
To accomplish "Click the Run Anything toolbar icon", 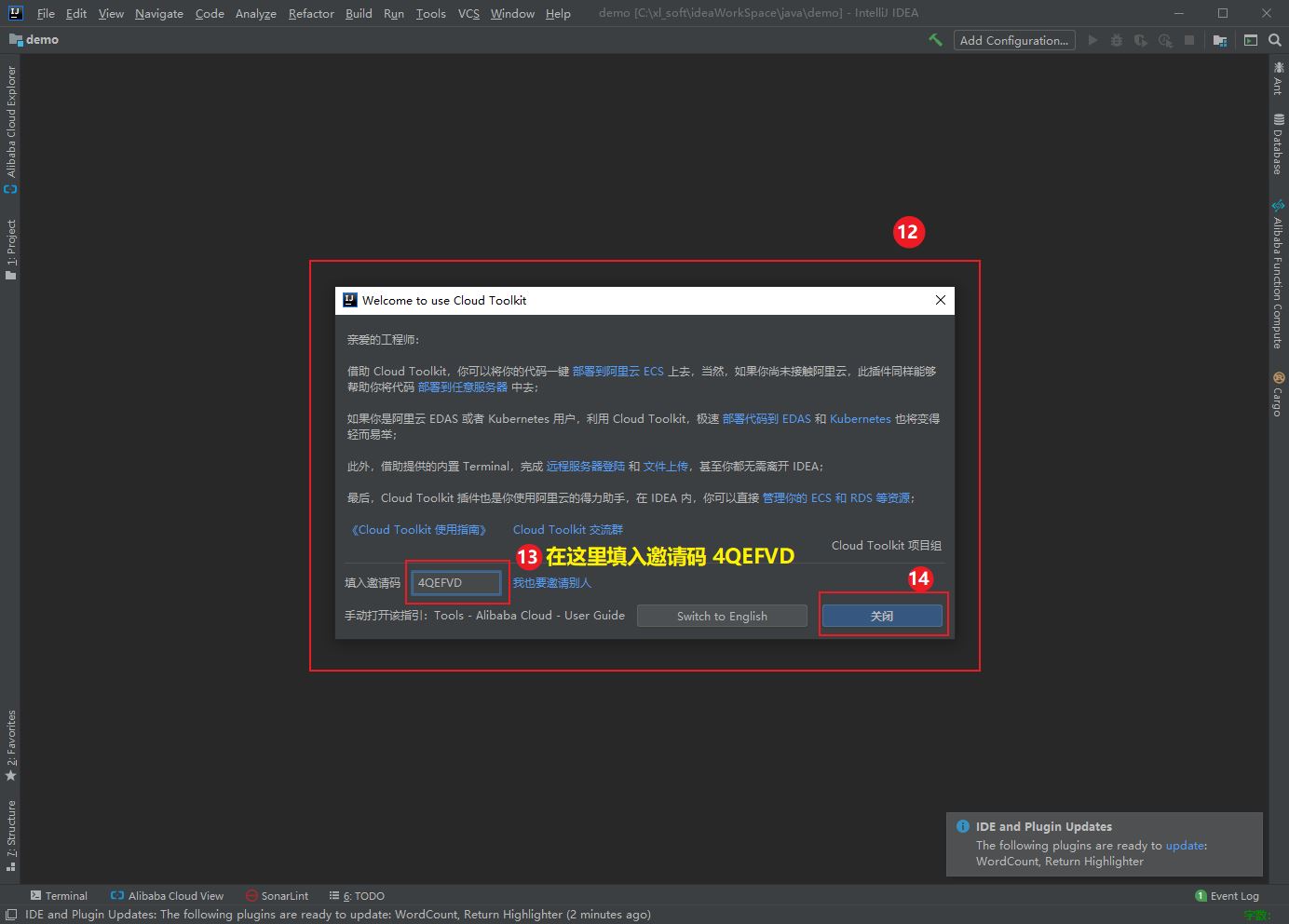I will pos(1251,40).
